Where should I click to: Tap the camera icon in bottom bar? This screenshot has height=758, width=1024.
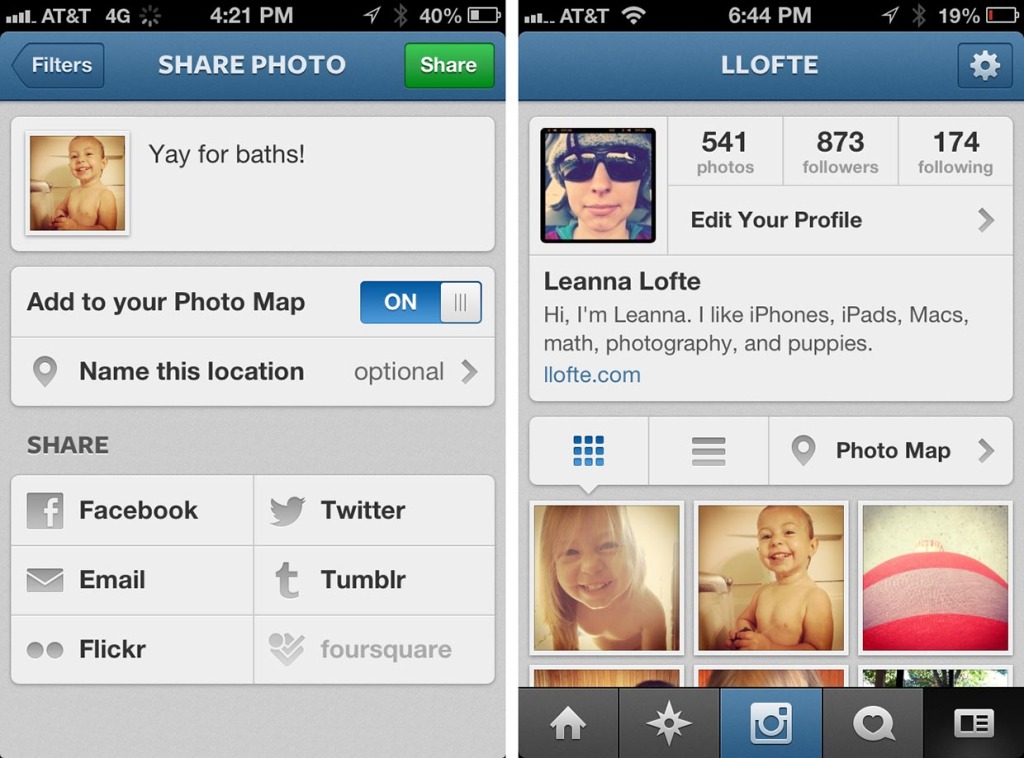click(771, 723)
